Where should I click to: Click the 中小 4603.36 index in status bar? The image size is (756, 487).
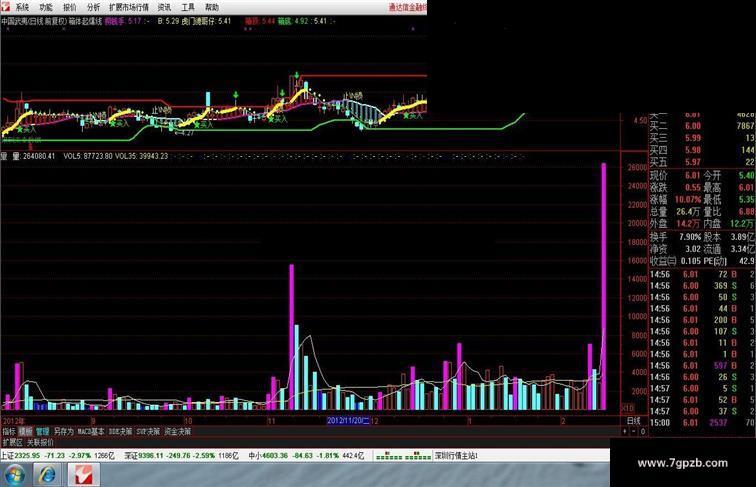(307, 456)
